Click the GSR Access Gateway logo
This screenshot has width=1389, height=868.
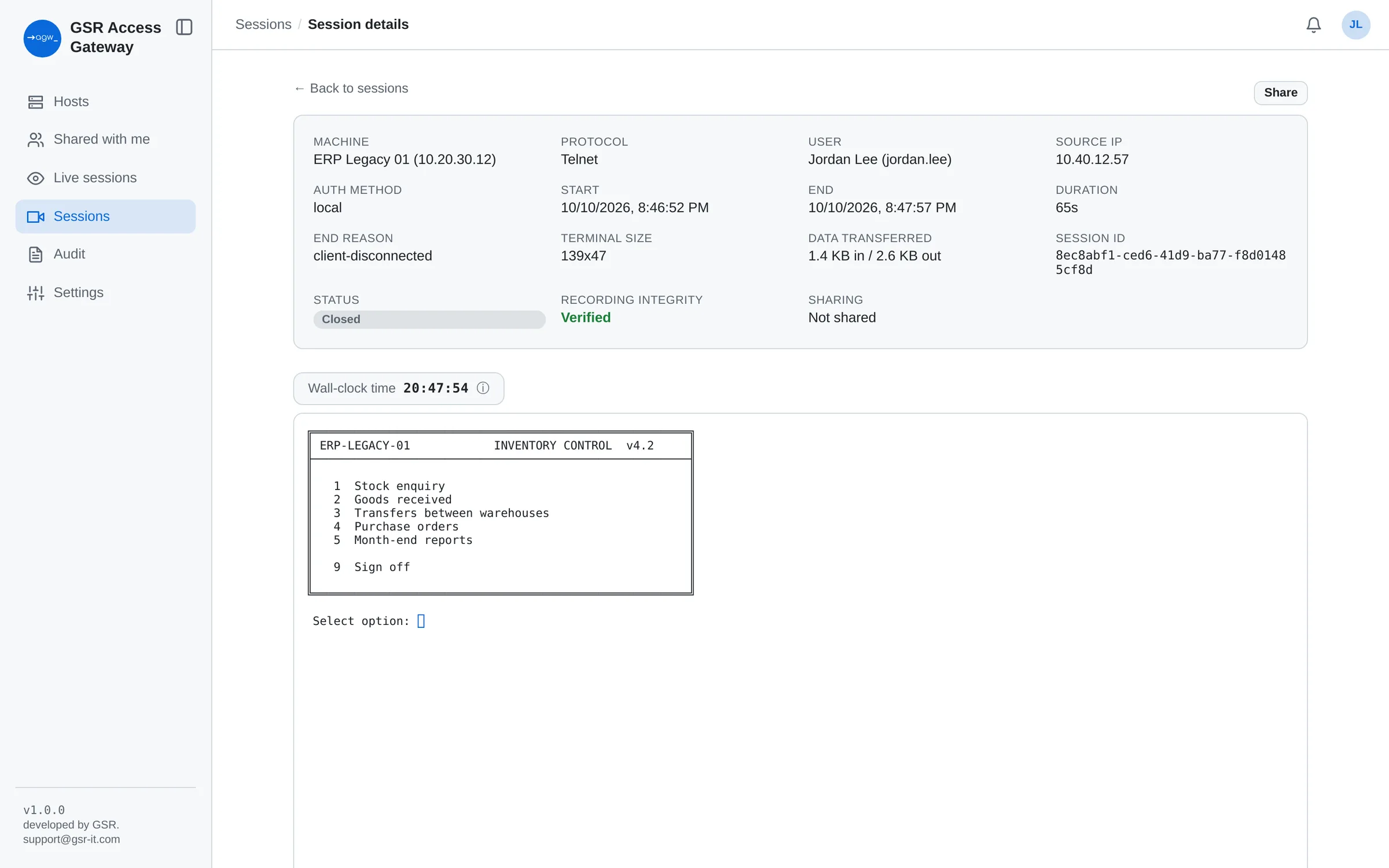[42, 38]
